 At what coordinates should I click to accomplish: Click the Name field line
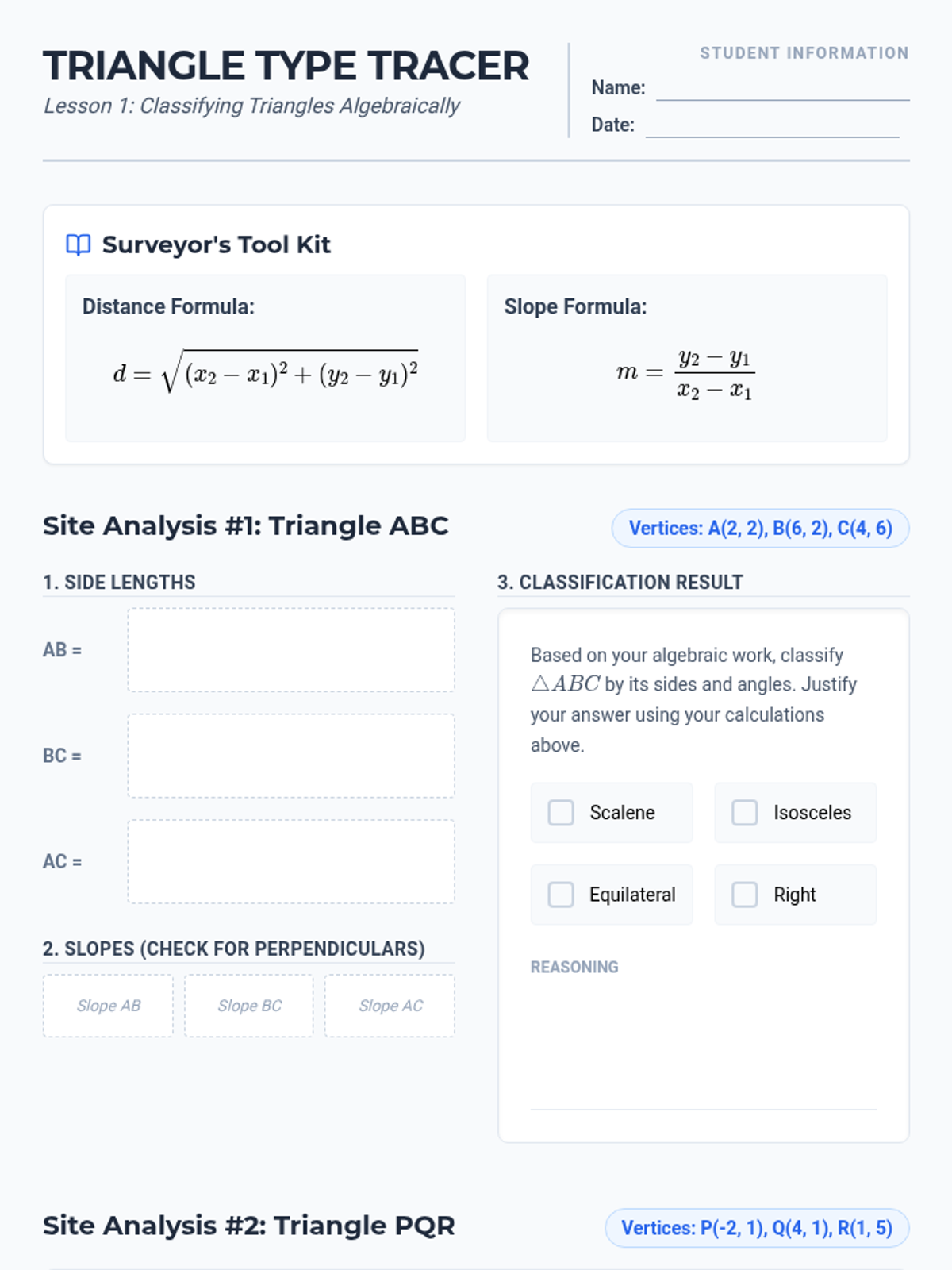(782, 88)
